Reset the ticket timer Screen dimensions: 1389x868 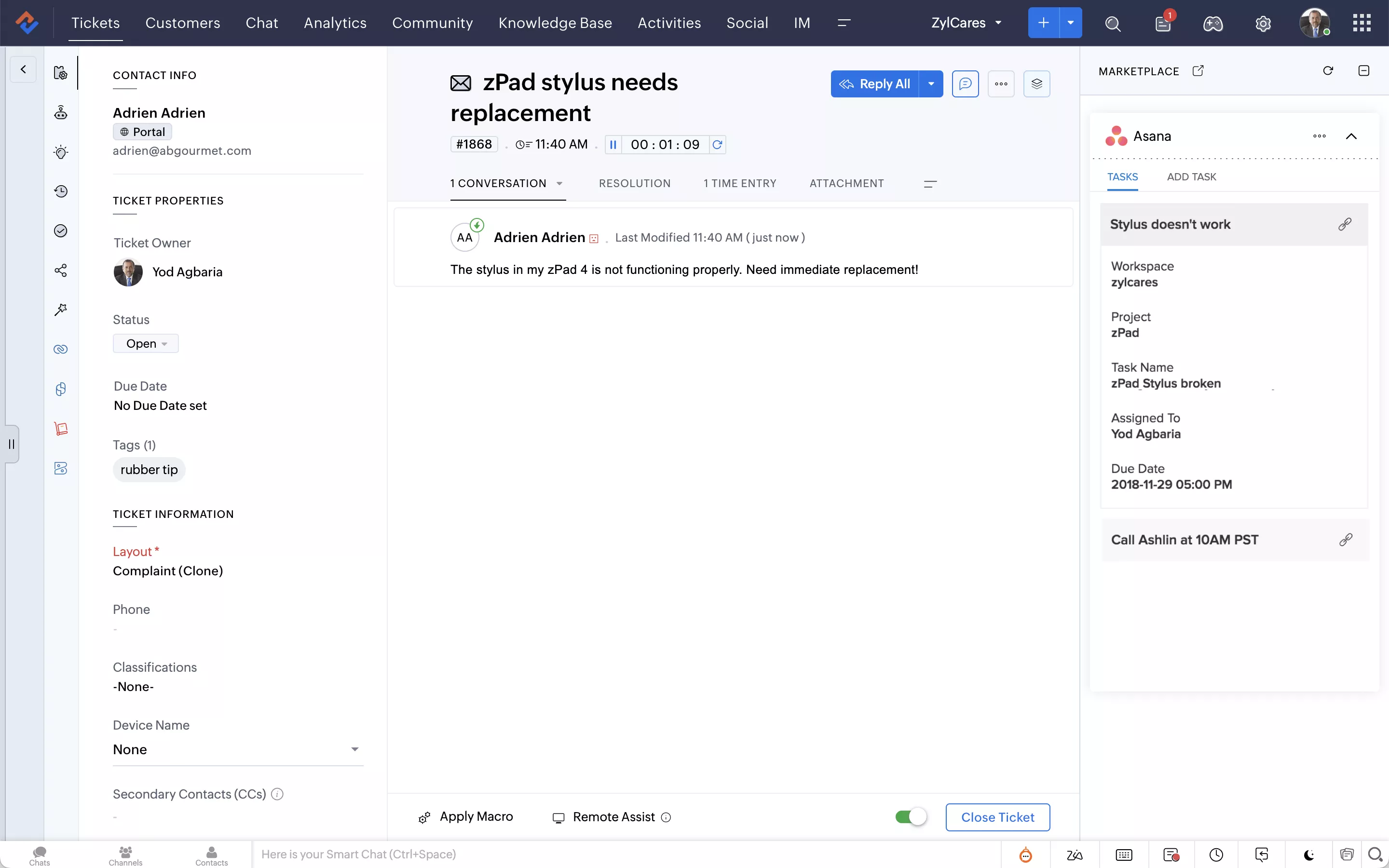(x=718, y=145)
